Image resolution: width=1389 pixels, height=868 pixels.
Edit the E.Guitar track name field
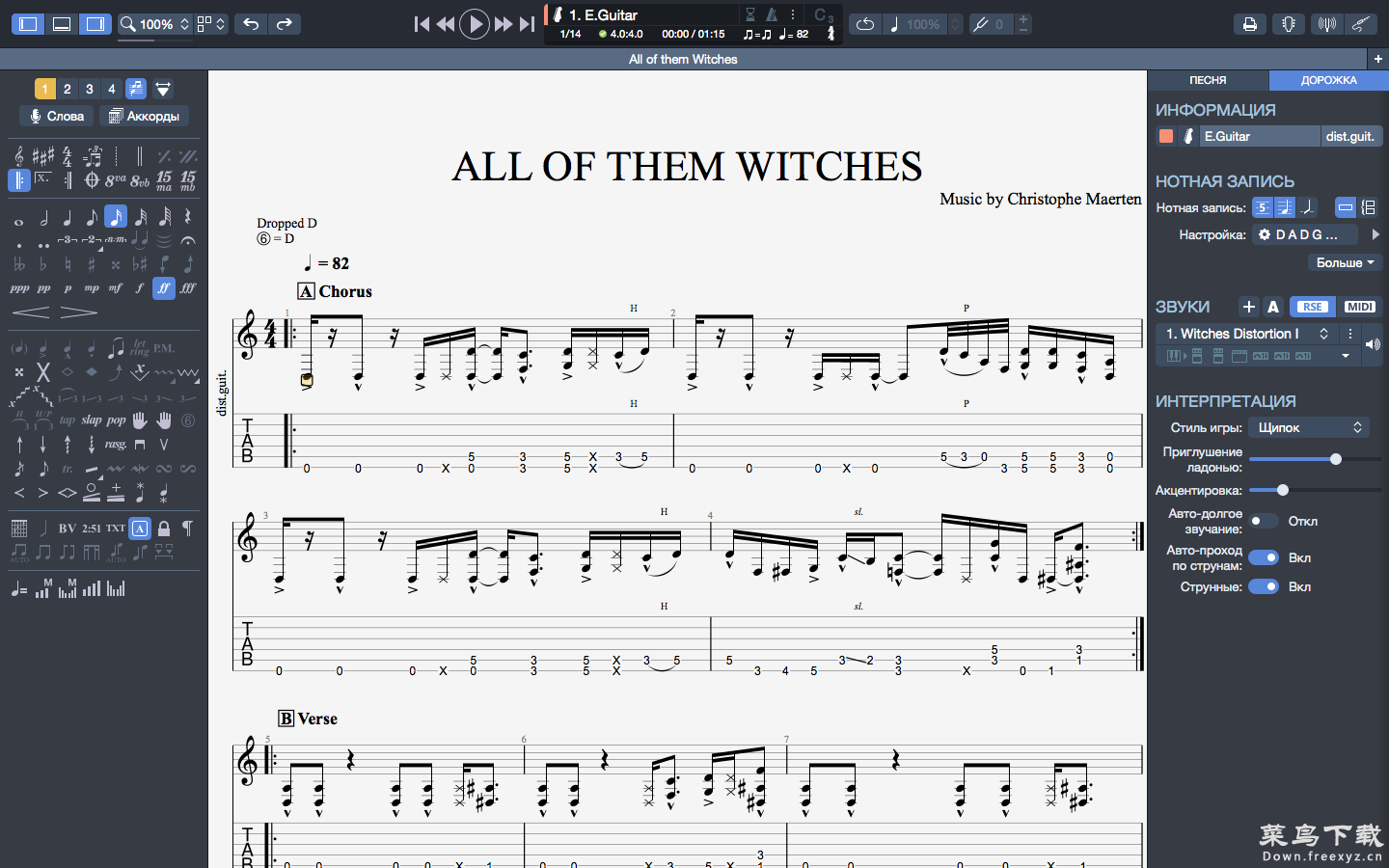1260,136
